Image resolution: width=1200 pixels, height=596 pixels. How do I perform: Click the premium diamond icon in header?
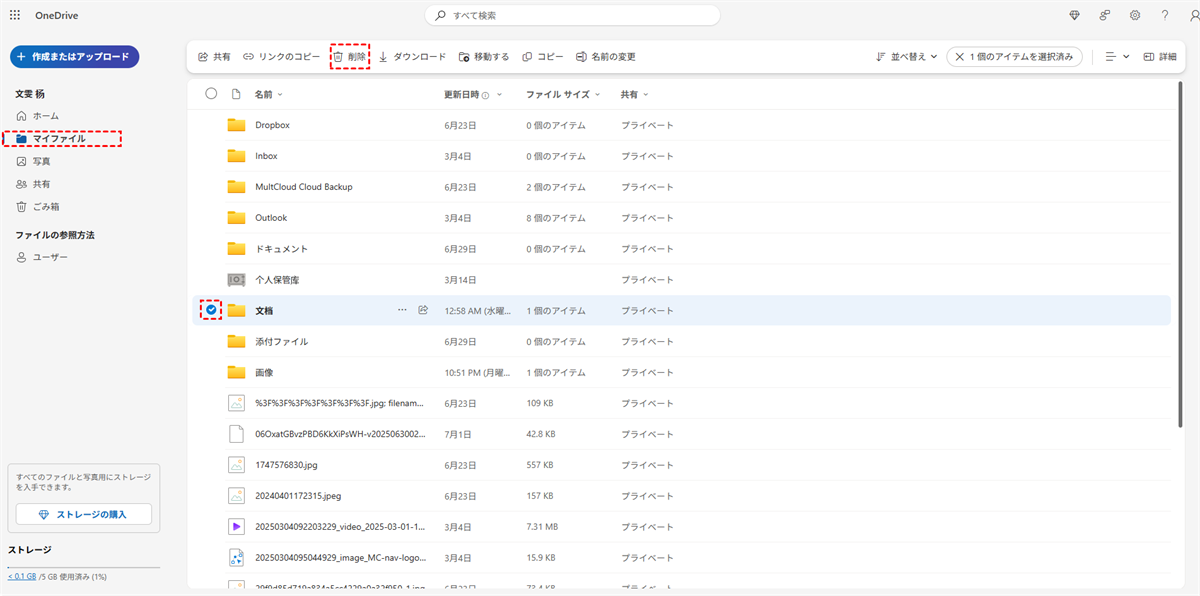pyautogui.click(x=1075, y=15)
